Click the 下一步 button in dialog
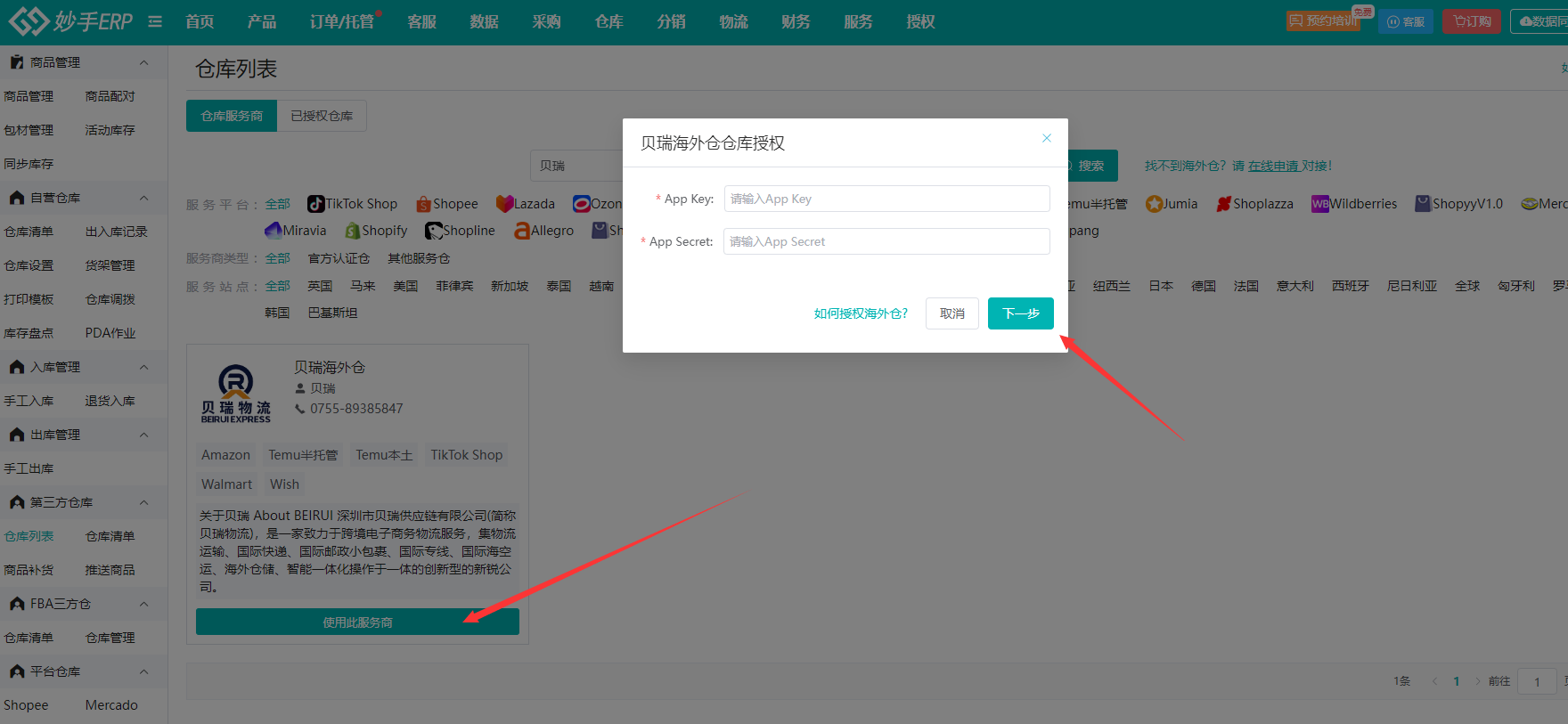The image size is (1568, 724). (x=1021, y=313)
